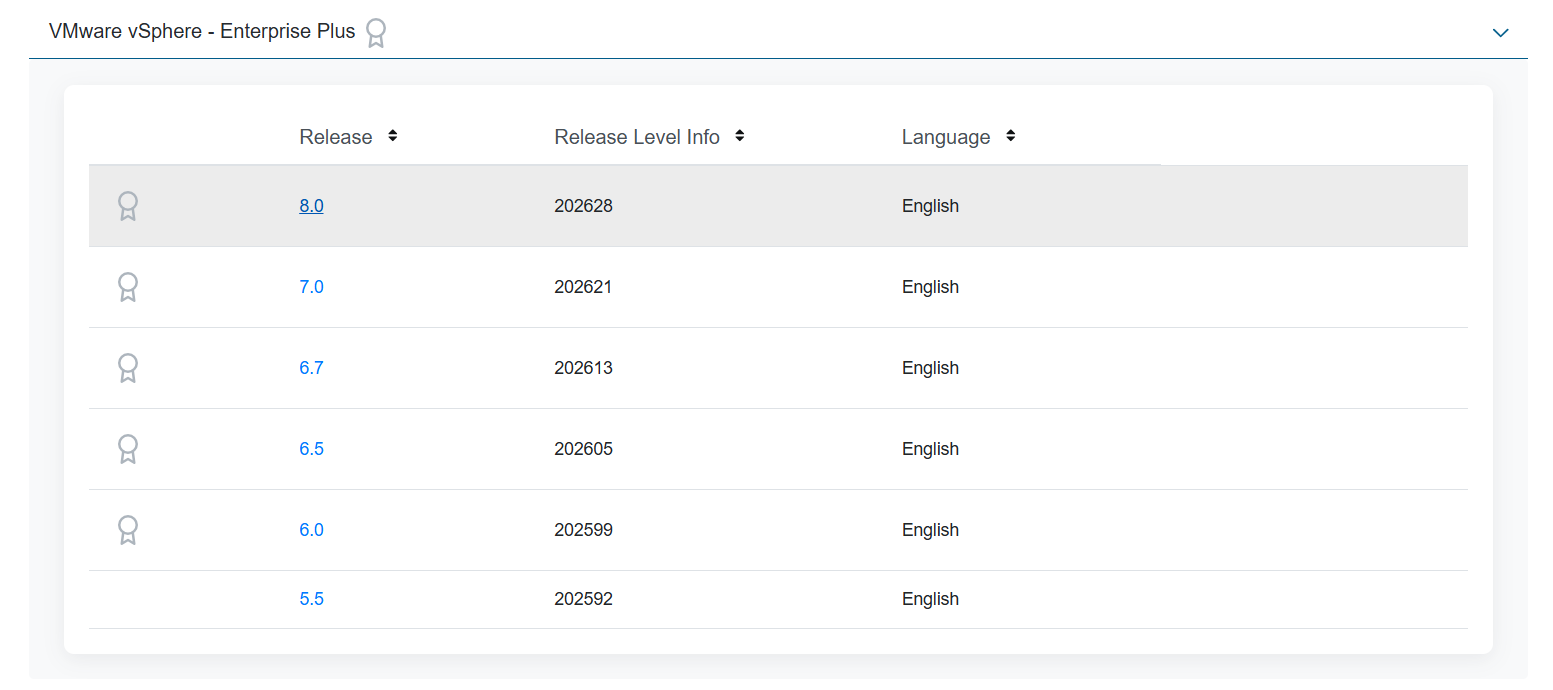Bookmark the 6.7 release row
Image resolution: width=1553 pixels, height=690 pixels.
[x=128, y=368]
